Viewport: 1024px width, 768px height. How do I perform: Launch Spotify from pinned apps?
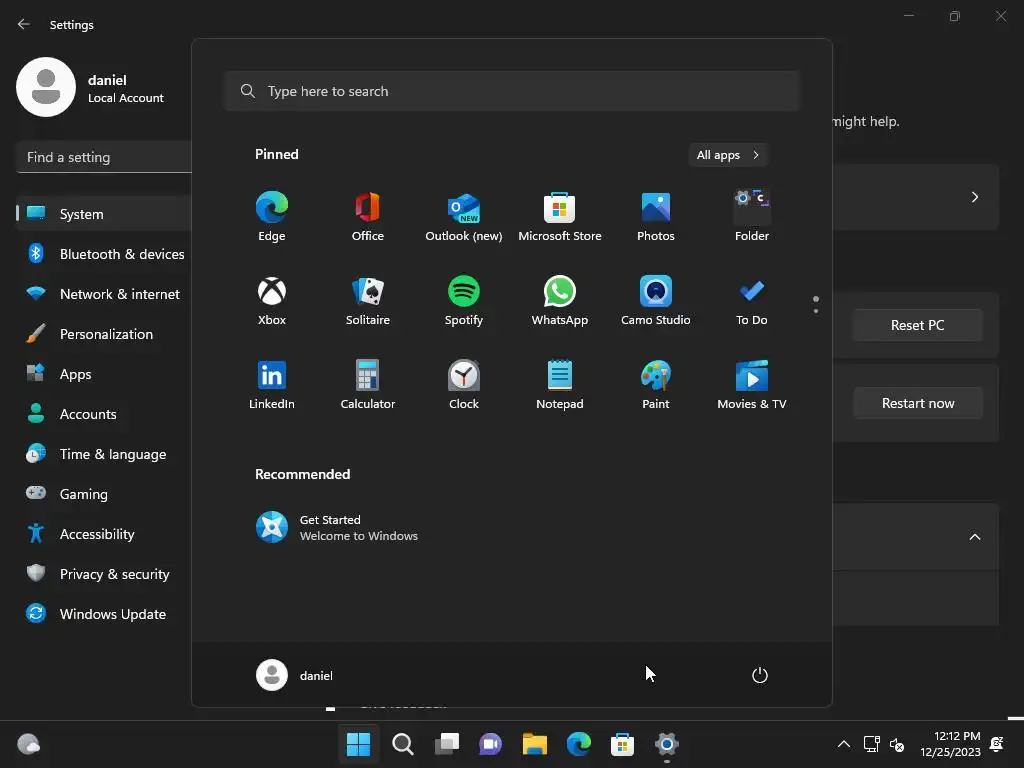(464, 301)
